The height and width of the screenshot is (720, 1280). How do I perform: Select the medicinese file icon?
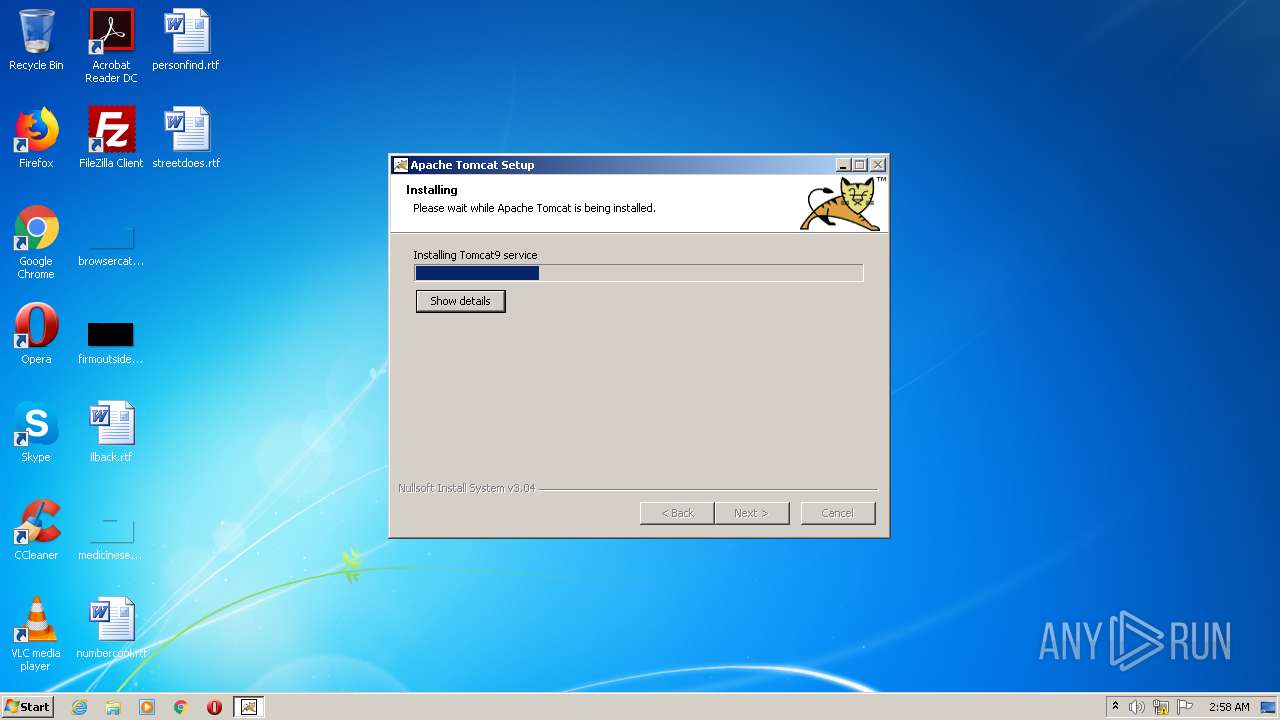point(111,537)
